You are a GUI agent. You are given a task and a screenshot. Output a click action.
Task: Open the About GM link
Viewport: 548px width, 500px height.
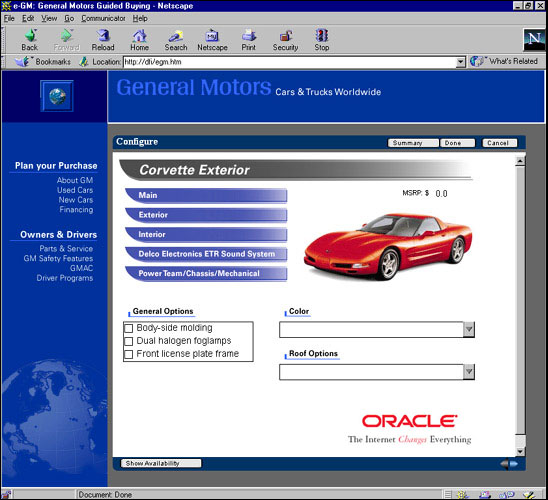pyautogui.click(x=75, y=180)
